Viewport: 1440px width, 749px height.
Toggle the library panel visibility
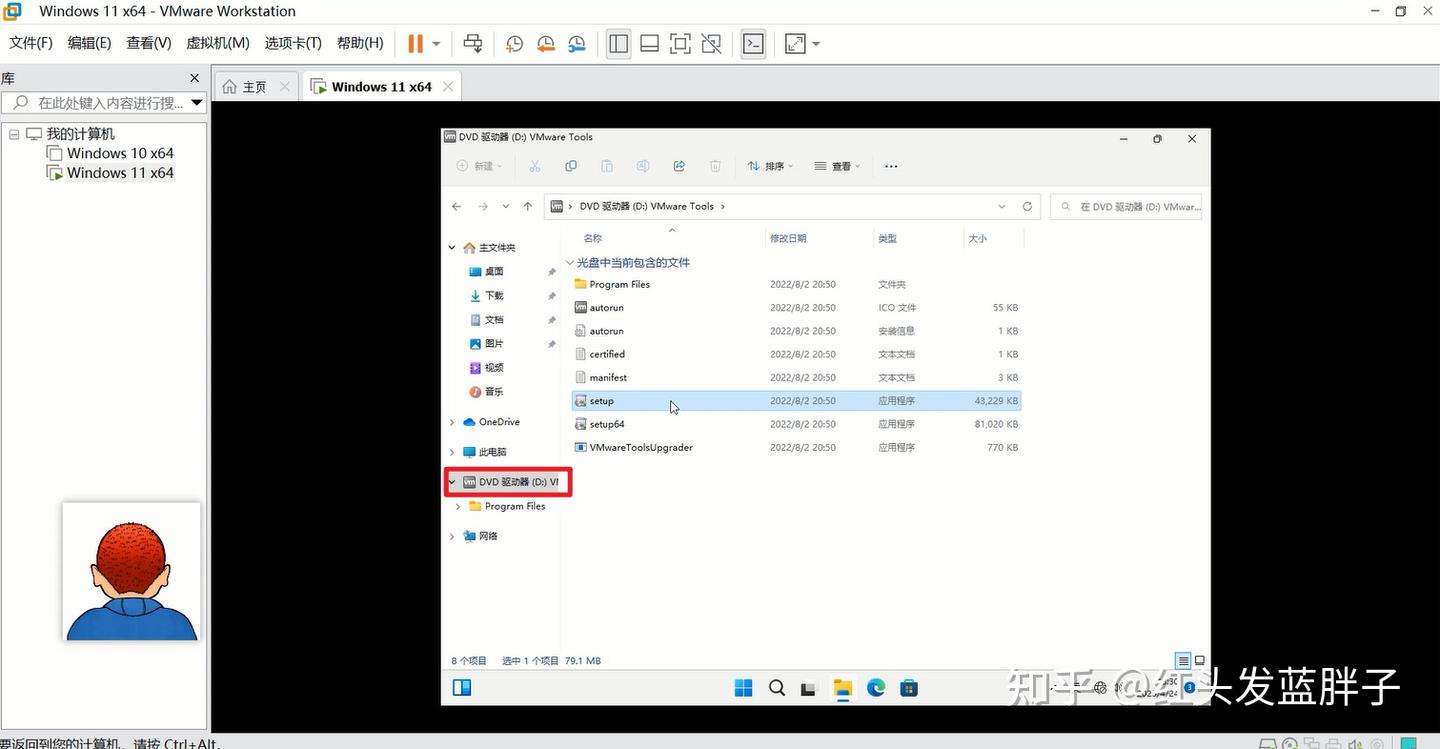(618, 43)
